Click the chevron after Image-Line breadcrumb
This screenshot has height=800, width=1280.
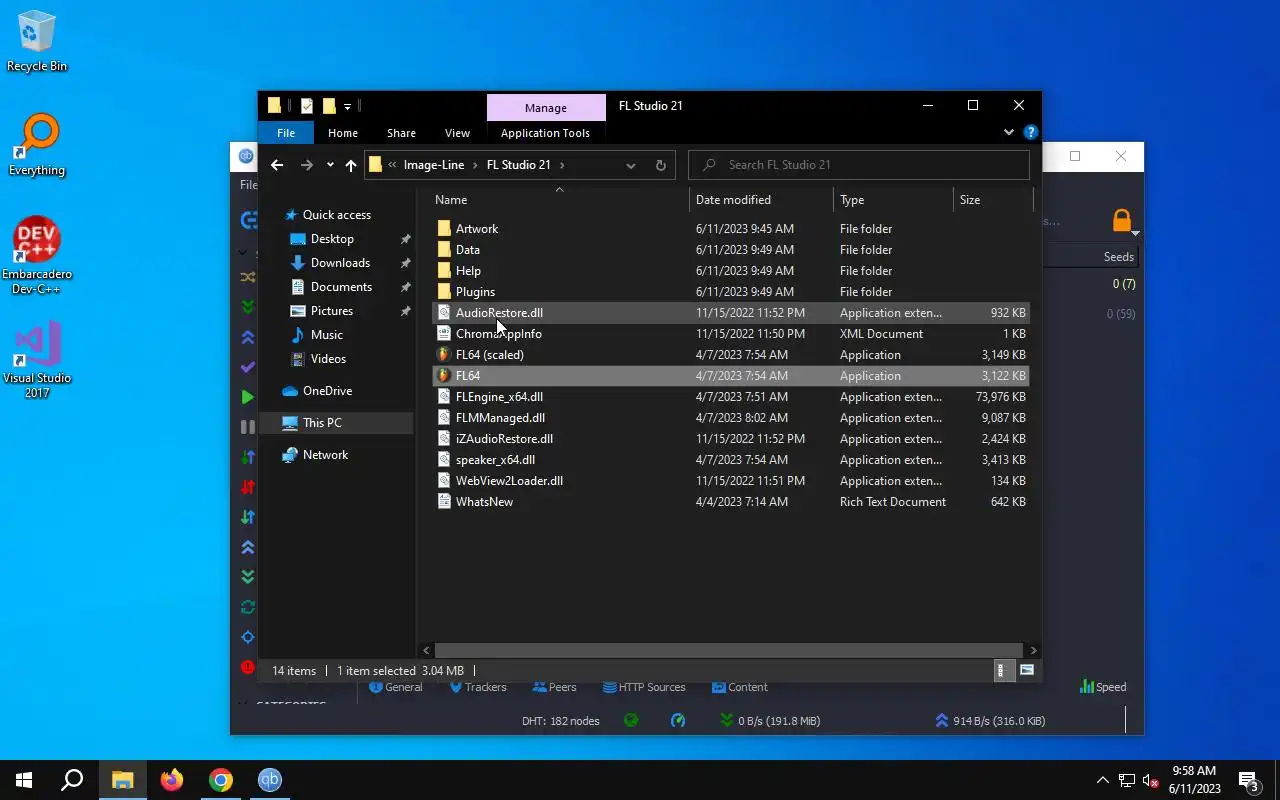coord(475,165)
